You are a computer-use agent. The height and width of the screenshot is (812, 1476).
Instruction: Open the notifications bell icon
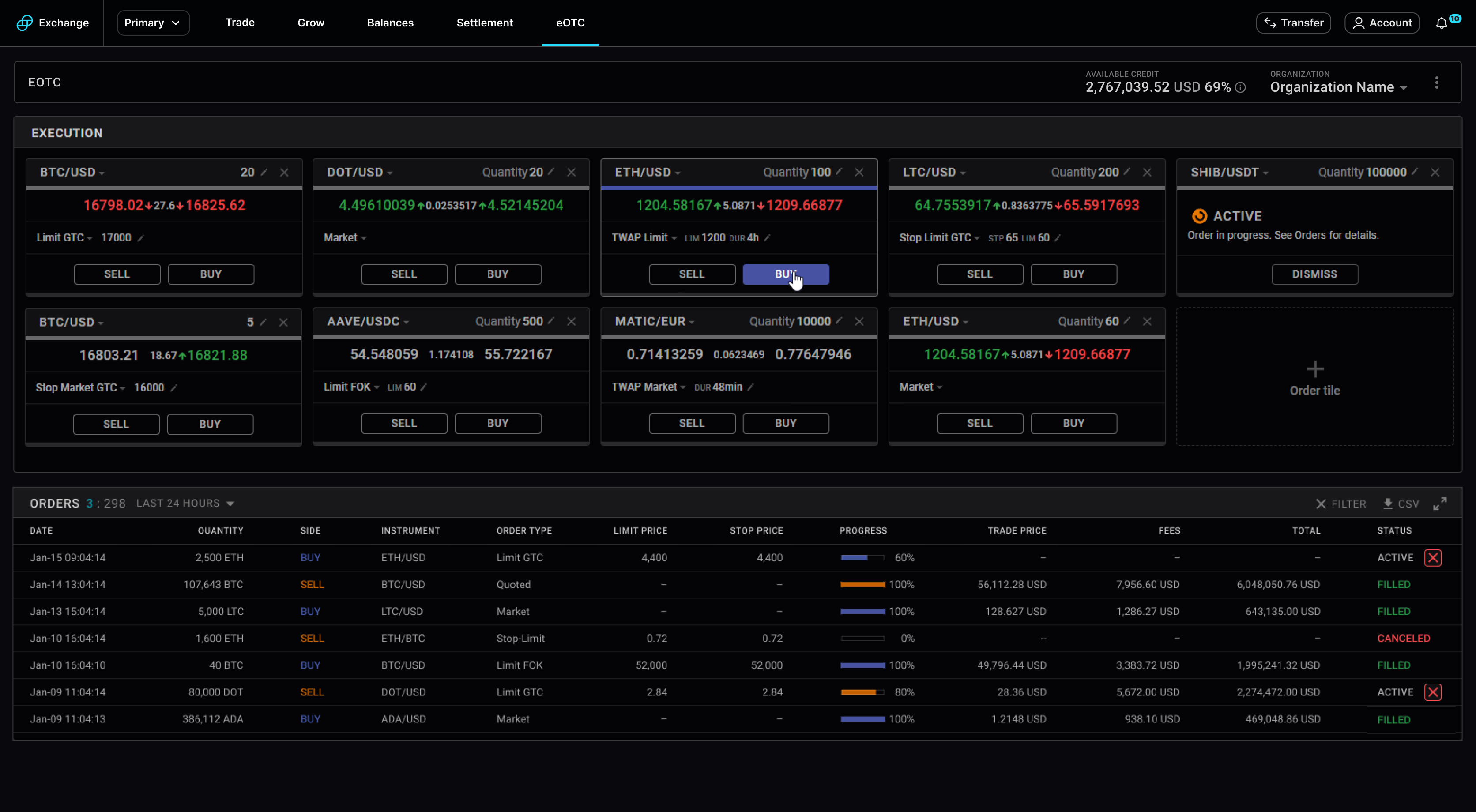click(1442, 23)
